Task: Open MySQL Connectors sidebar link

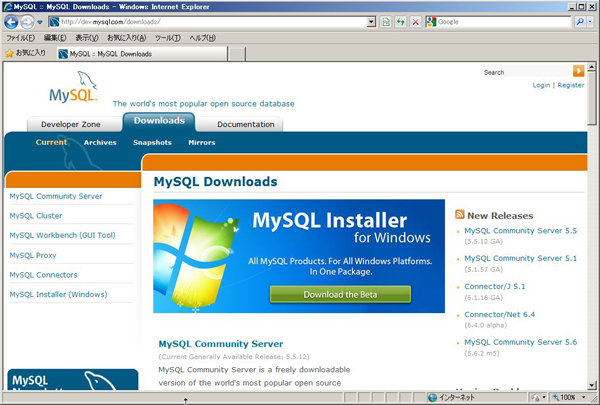Action: [43, 275]
